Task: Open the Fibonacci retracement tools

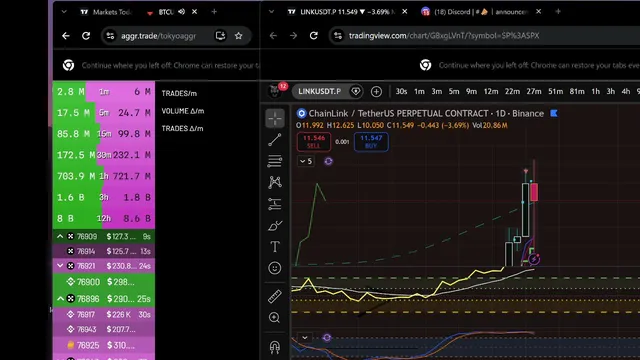Action: (275, 161)
